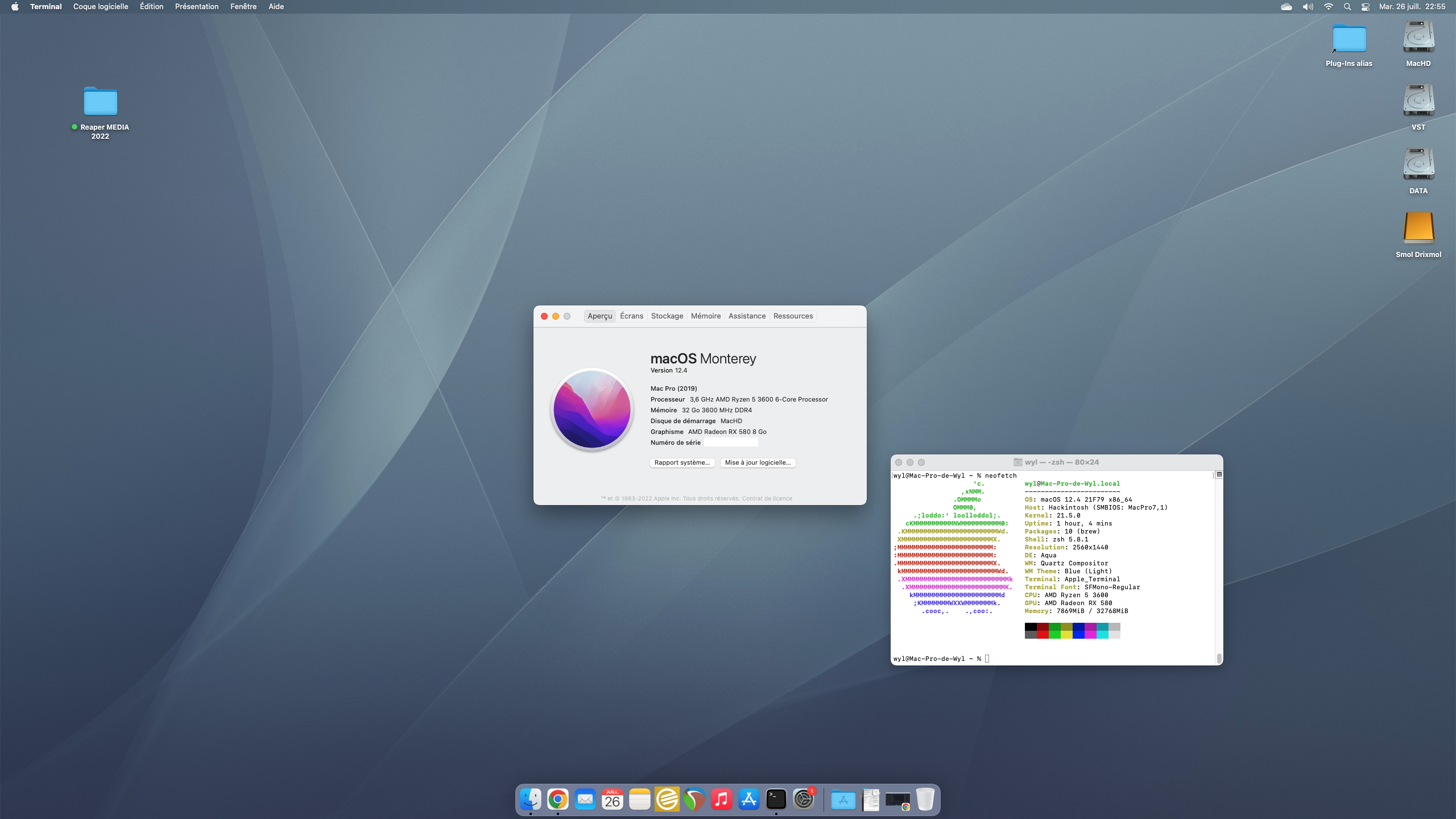The height and width of the screenshot is (819, 1456).
Task: Open the Calendar app showing 26
Action: coord(613,799)
